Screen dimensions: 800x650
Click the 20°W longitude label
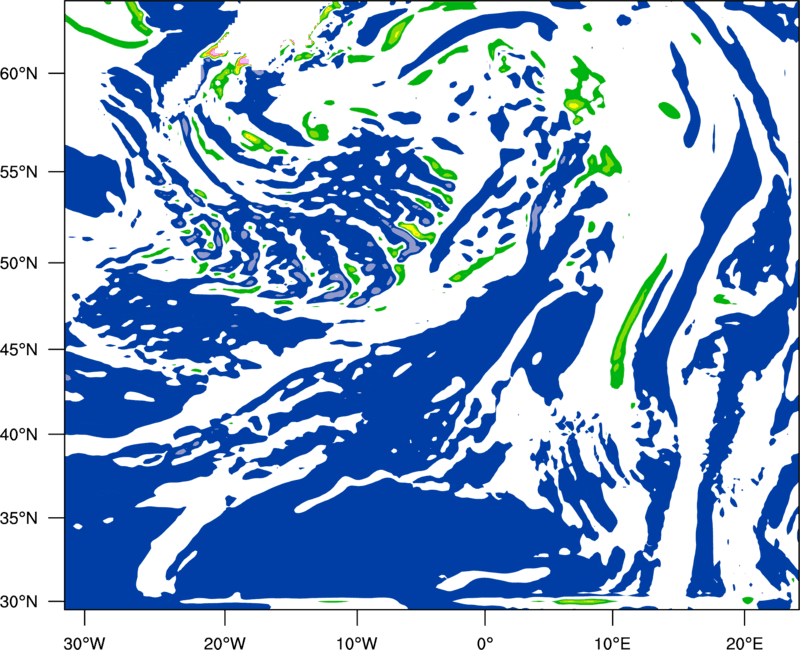[224, 643]
